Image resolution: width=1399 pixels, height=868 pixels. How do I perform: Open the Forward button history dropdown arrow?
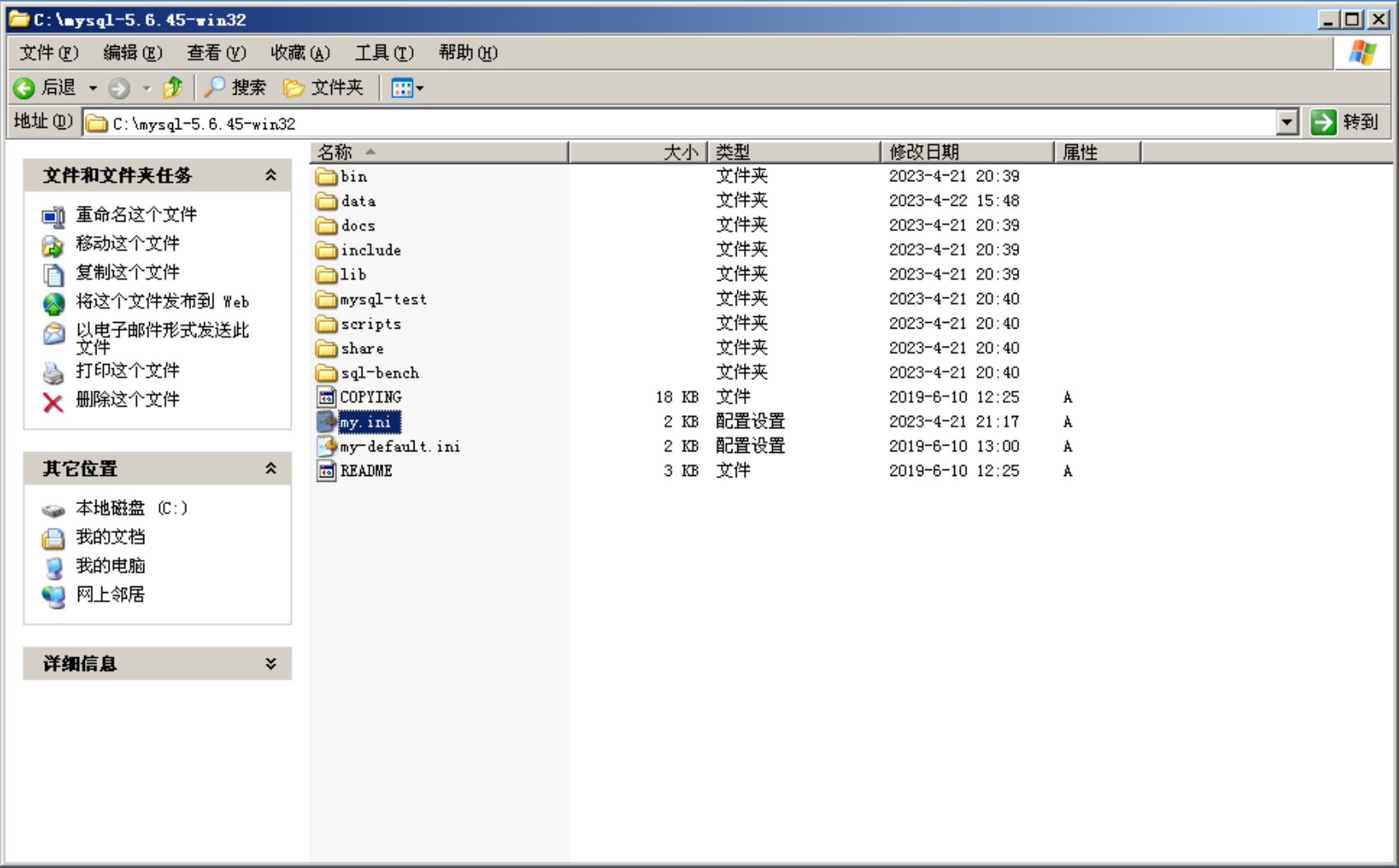[x=147, y=88]
